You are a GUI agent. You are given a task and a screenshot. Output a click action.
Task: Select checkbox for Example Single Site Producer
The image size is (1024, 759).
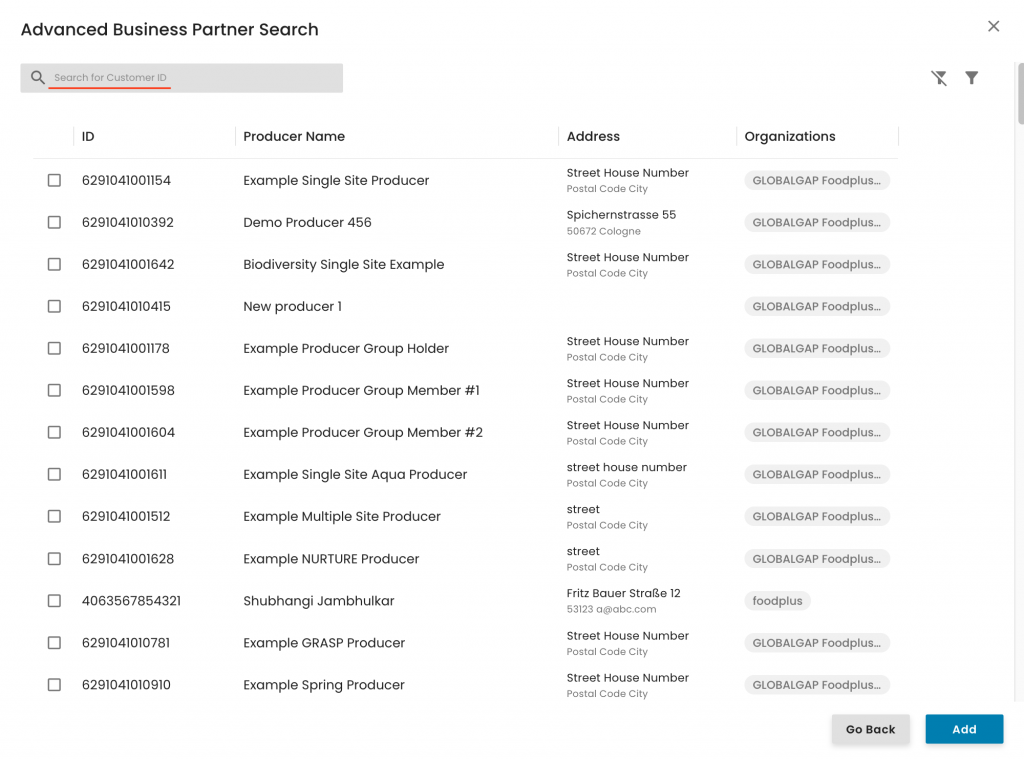(x=54, y=181)
